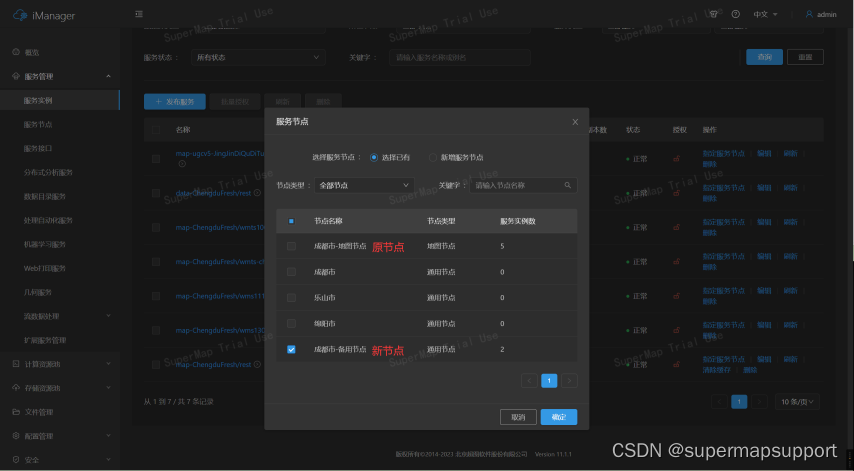Uncheck the 成都市-备用节点 row checkbox
Screen dimensions: 854x471
291,350
